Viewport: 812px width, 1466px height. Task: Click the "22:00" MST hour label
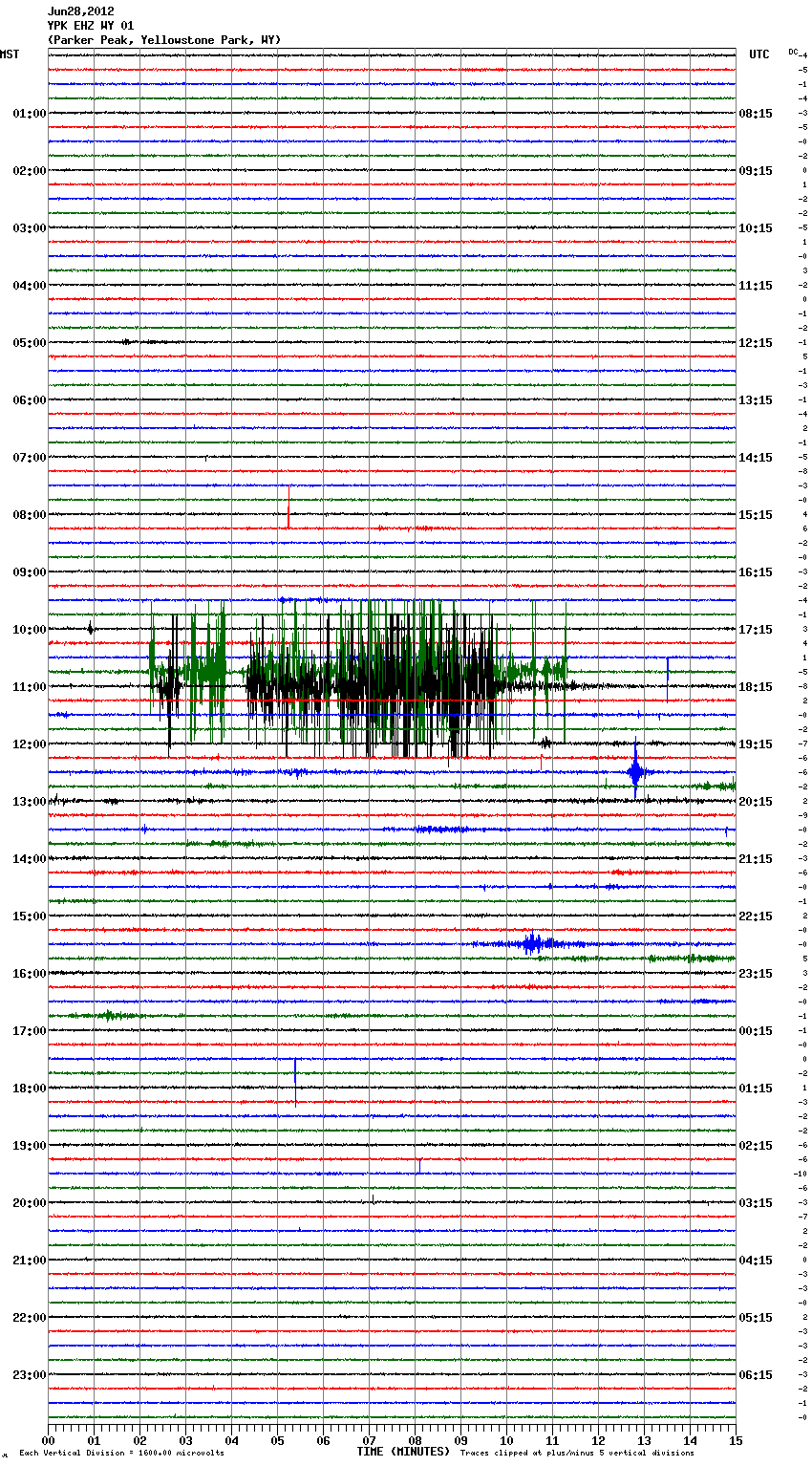(30, 1318)
